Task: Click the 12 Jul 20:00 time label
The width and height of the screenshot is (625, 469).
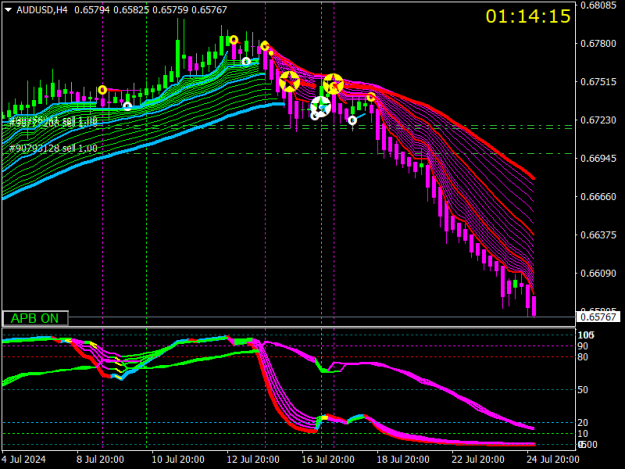Action: tap(253, 459)
